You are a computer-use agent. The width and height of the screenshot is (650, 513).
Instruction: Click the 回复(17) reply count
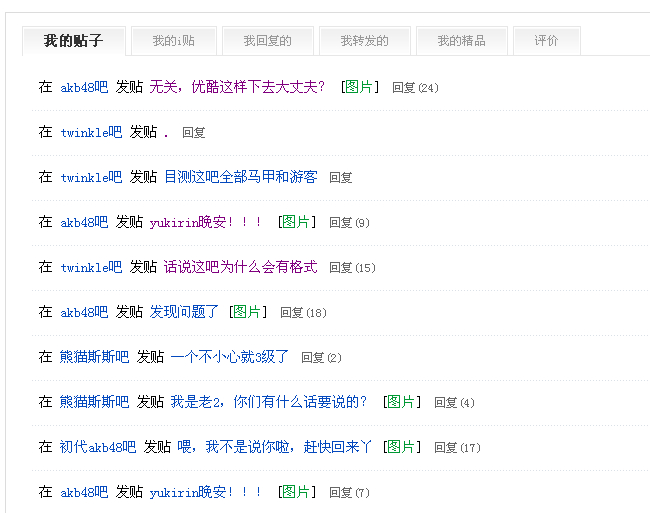(457, 448)
